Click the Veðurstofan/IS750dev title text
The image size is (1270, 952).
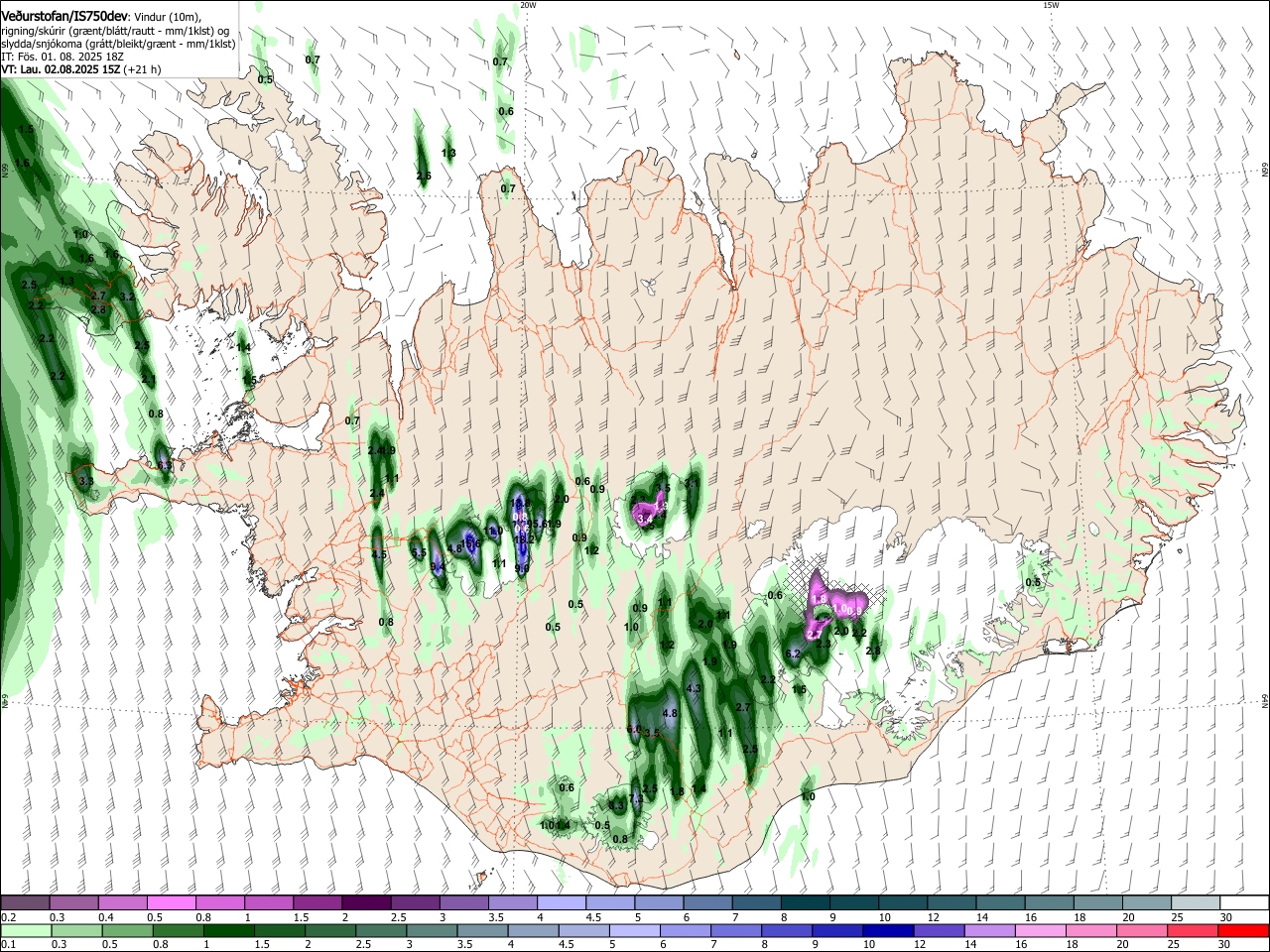click(65, 16)
